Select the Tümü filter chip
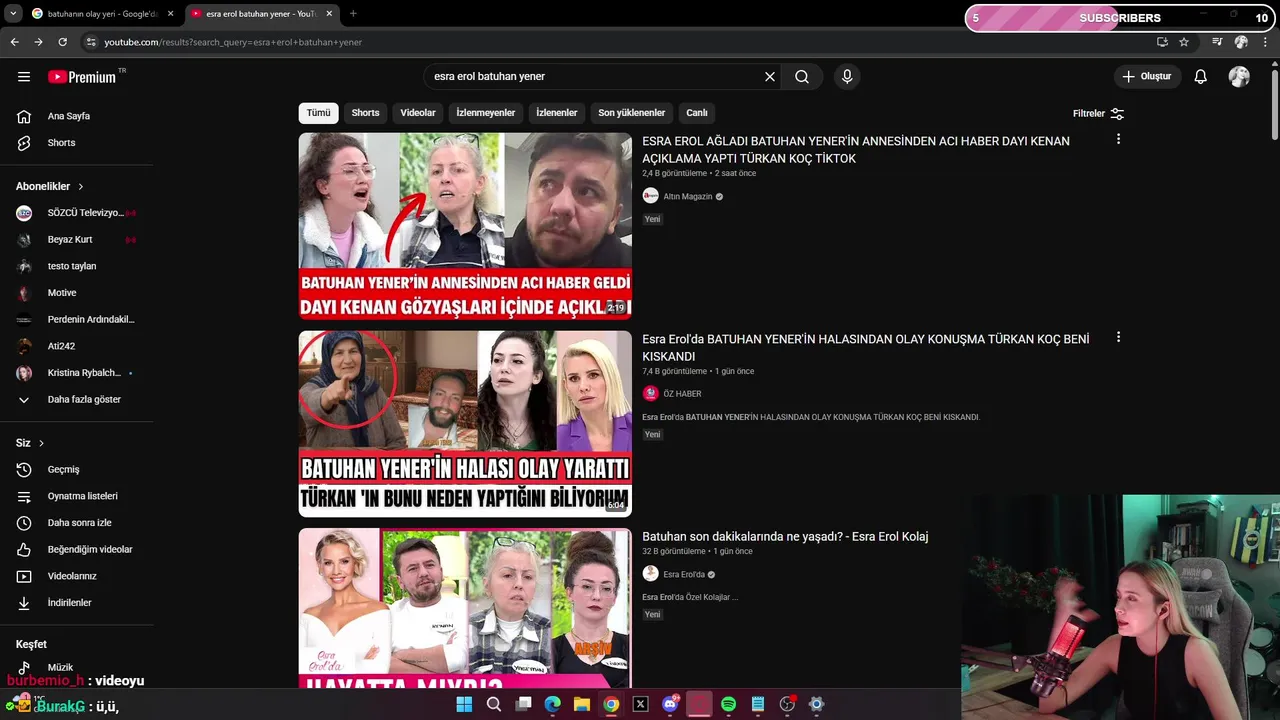Image resolution: width=1280 pixels, height=720 pixels. click(318, 113)
